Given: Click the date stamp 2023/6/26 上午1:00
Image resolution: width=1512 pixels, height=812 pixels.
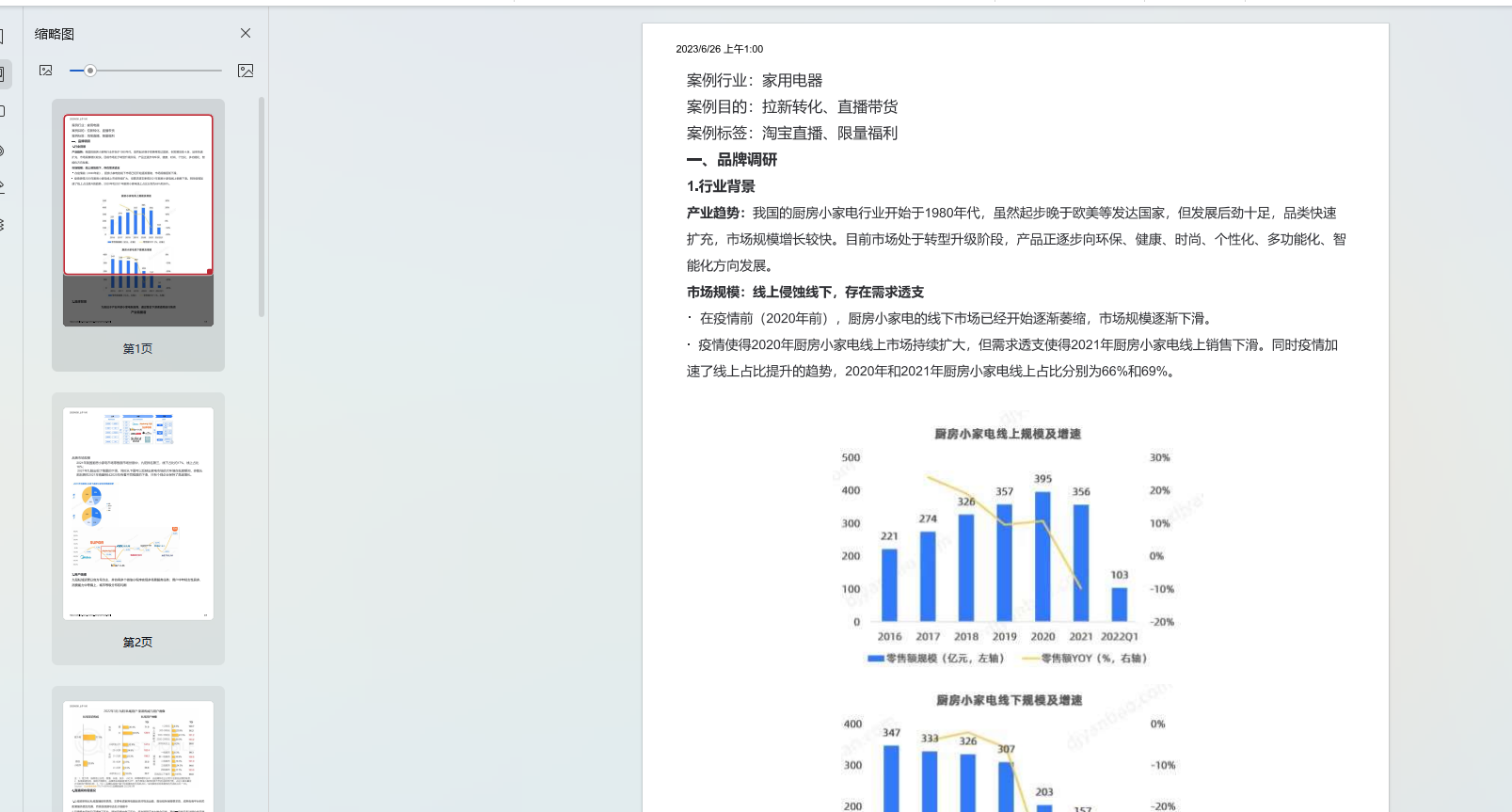Looking at the screenshot, I should pos(720,49).
